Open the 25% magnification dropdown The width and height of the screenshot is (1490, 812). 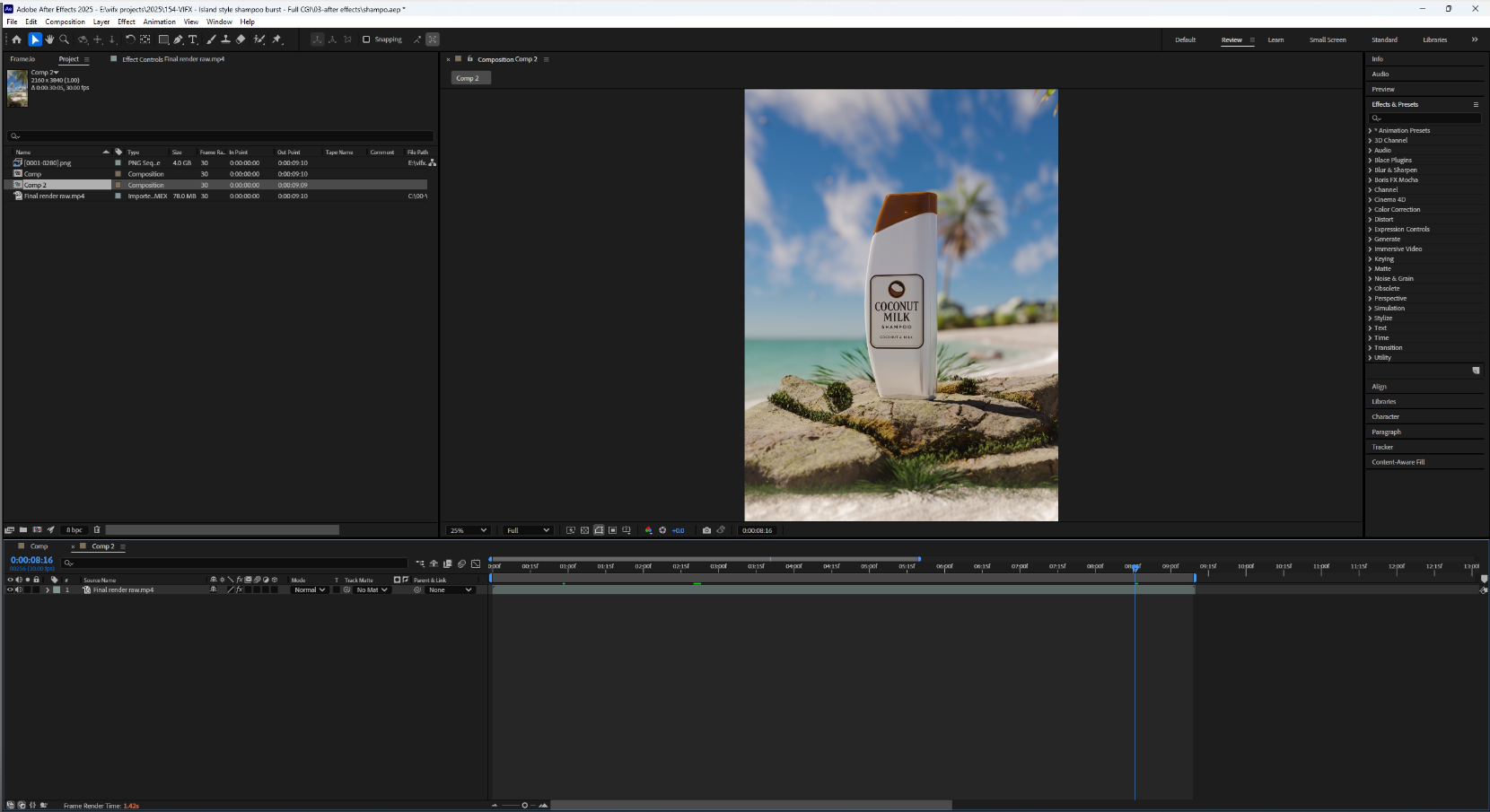(x=468, y=530)
